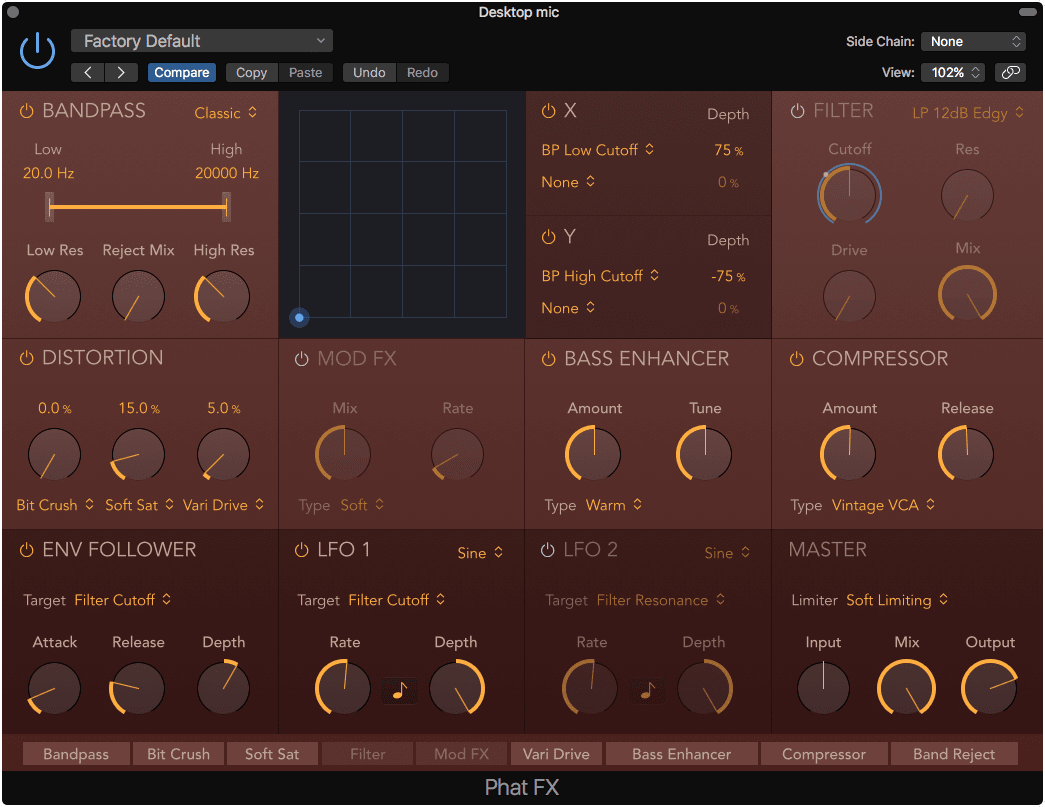Select the Bass Enhancer tab in effect order strip

(x=681, y=754)
